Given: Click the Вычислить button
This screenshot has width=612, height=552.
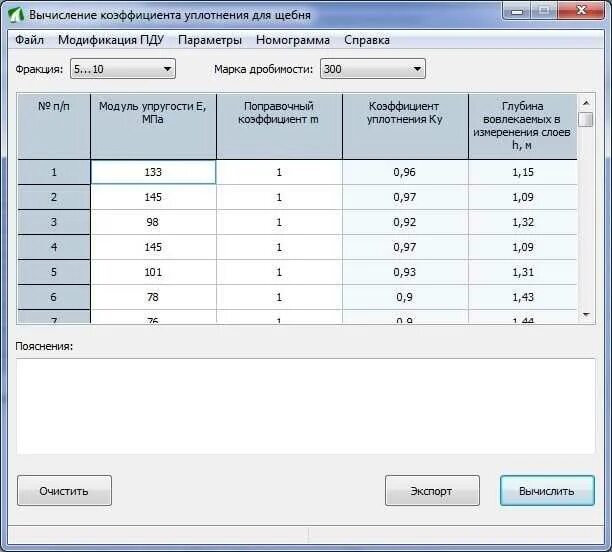Looking at the screenshot, I should (547, 490).
